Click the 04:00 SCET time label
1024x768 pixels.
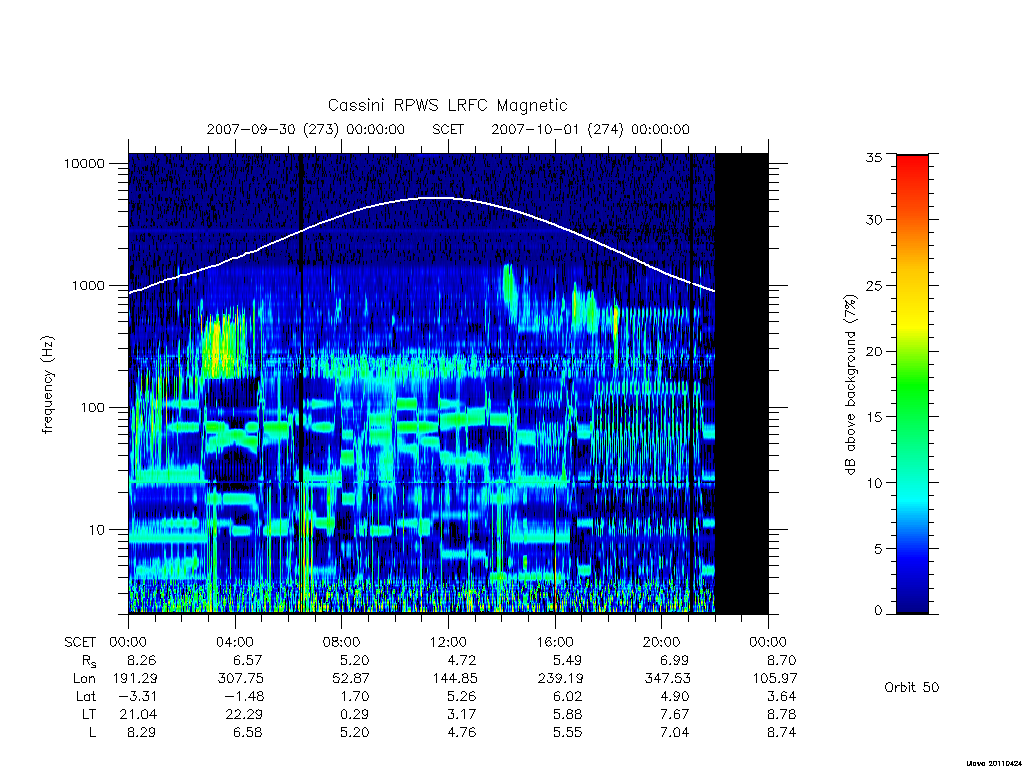pyautogui.click(x=235, y=642)
